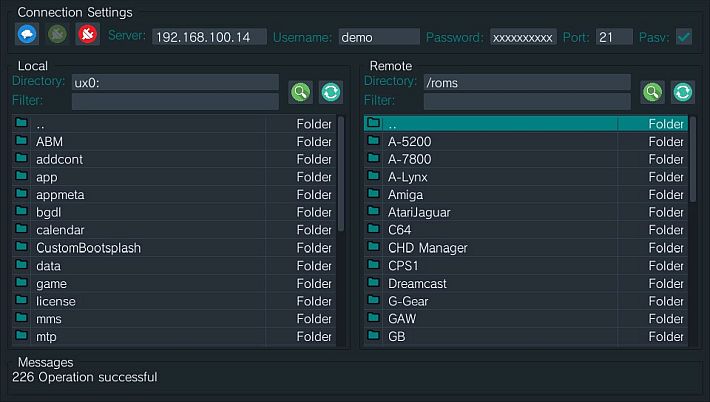Image resolution: width=710 pixels, height=402 pixels.
Task: Select the AtariJaguar remote folder
Action: [526, 212]
